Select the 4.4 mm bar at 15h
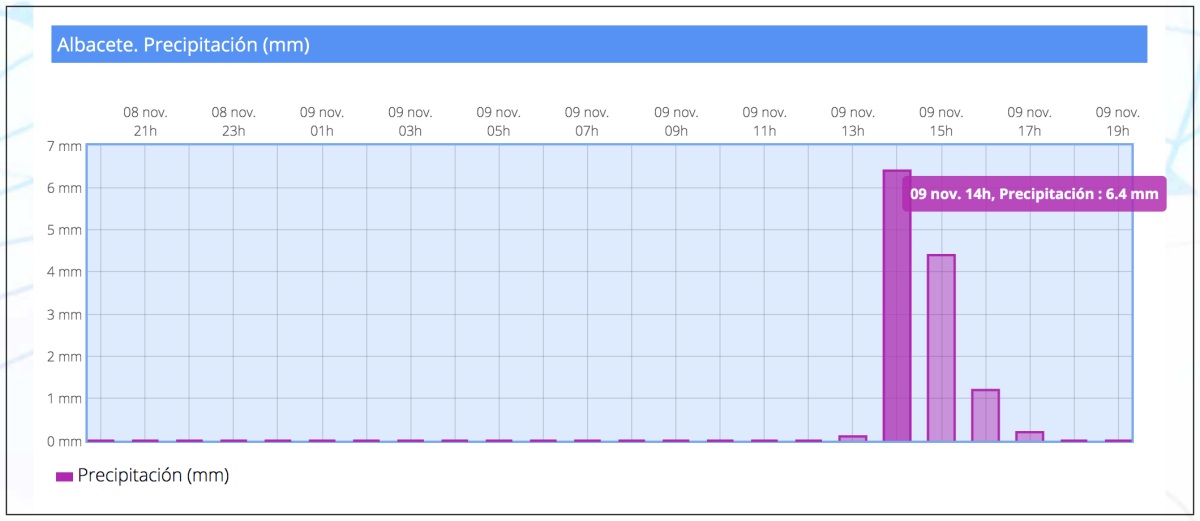The height and width of the screenshot is (521, 1200). 941,348
